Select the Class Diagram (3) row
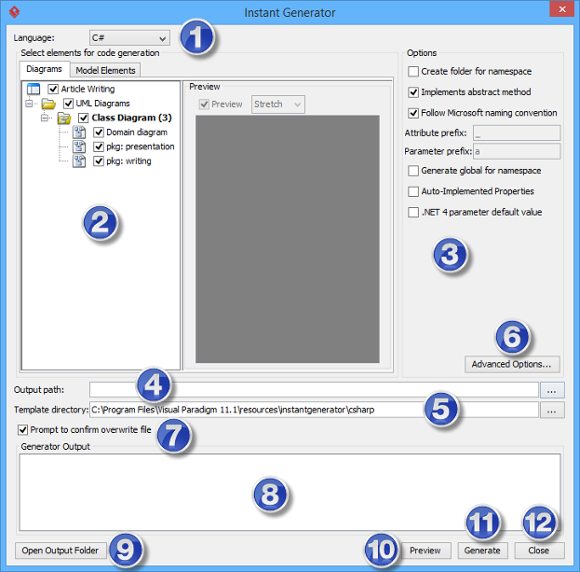 pyautogui.click(x=132, y=118)
